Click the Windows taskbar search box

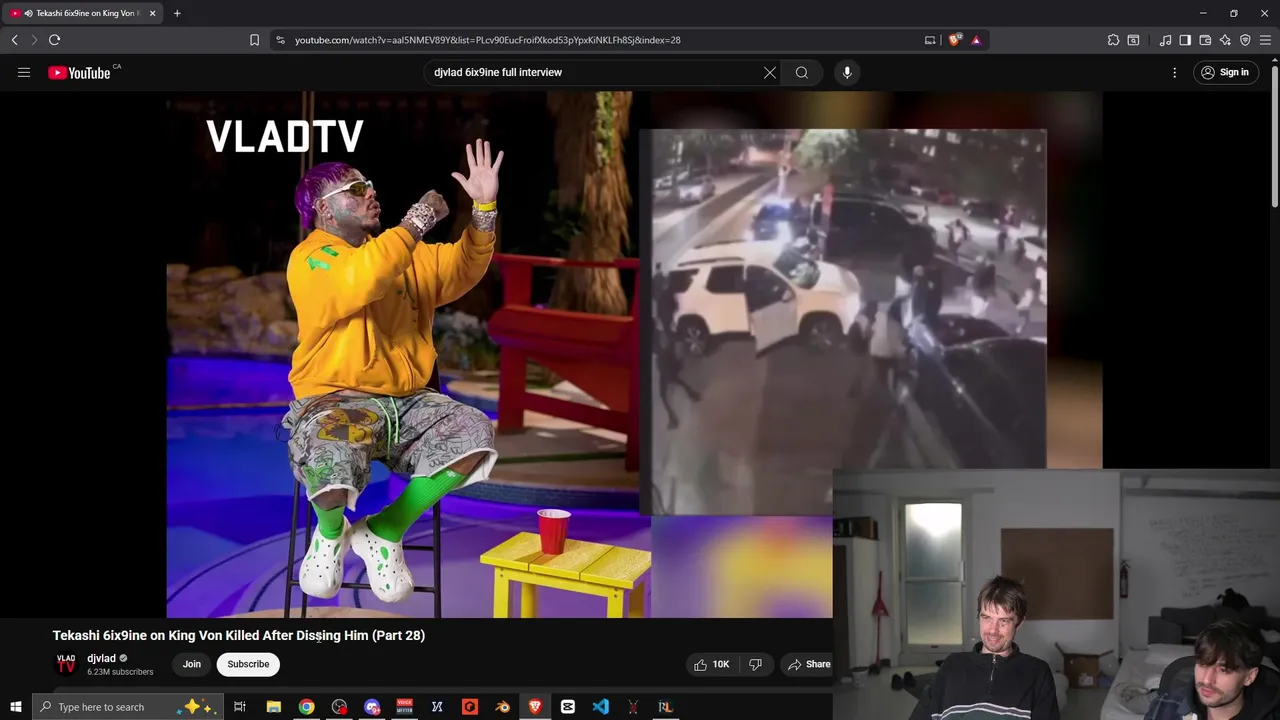[x=128, y=707]
